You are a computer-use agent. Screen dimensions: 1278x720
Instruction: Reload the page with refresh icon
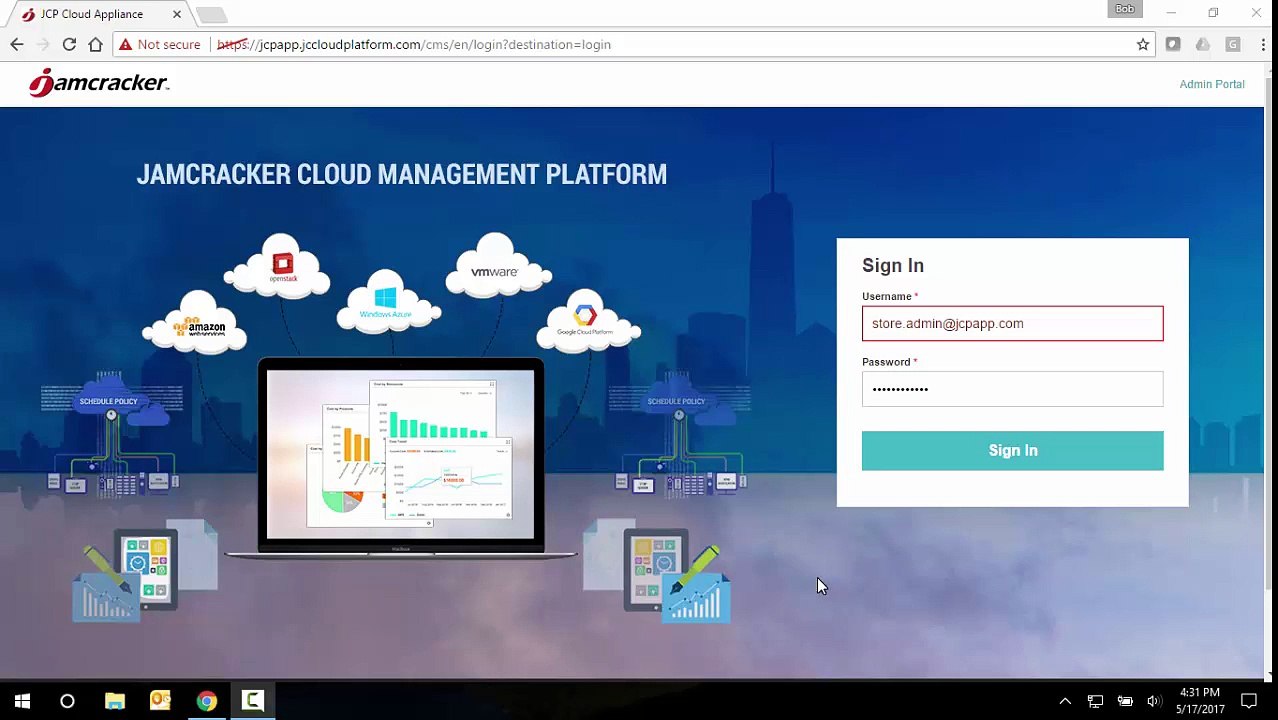[69, 44]
